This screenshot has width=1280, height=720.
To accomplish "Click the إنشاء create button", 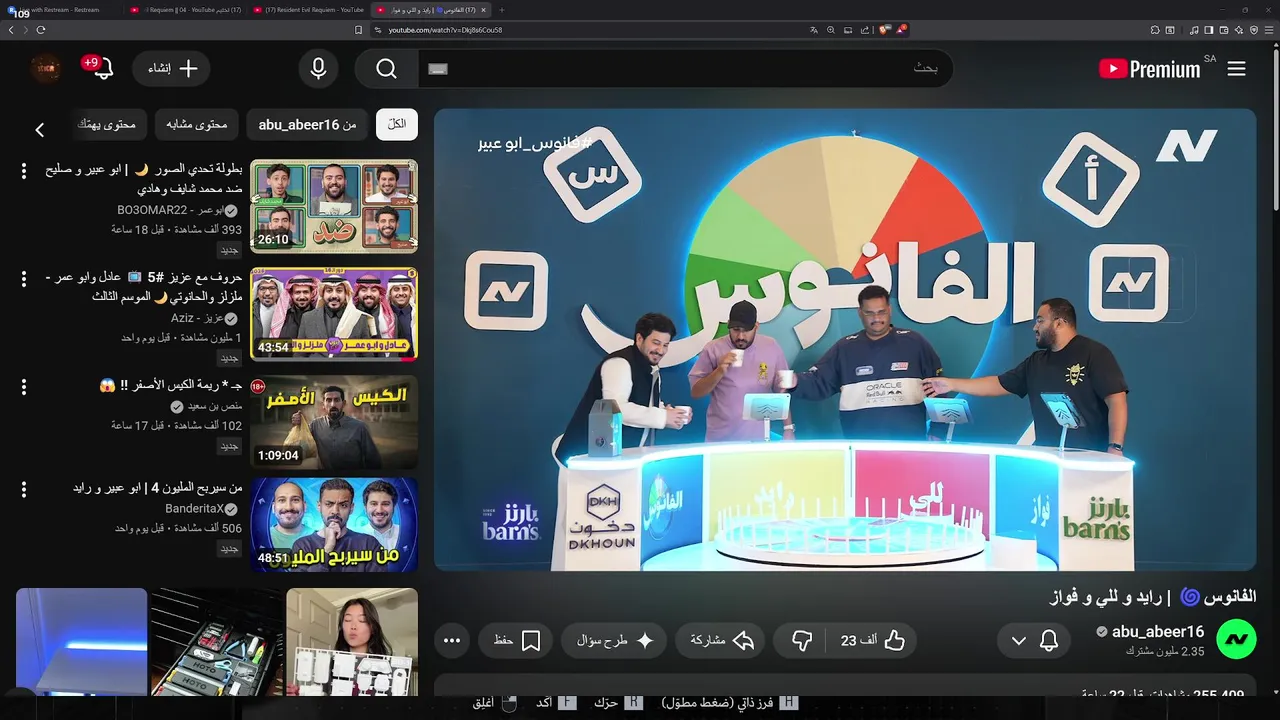I will [173, 69].
